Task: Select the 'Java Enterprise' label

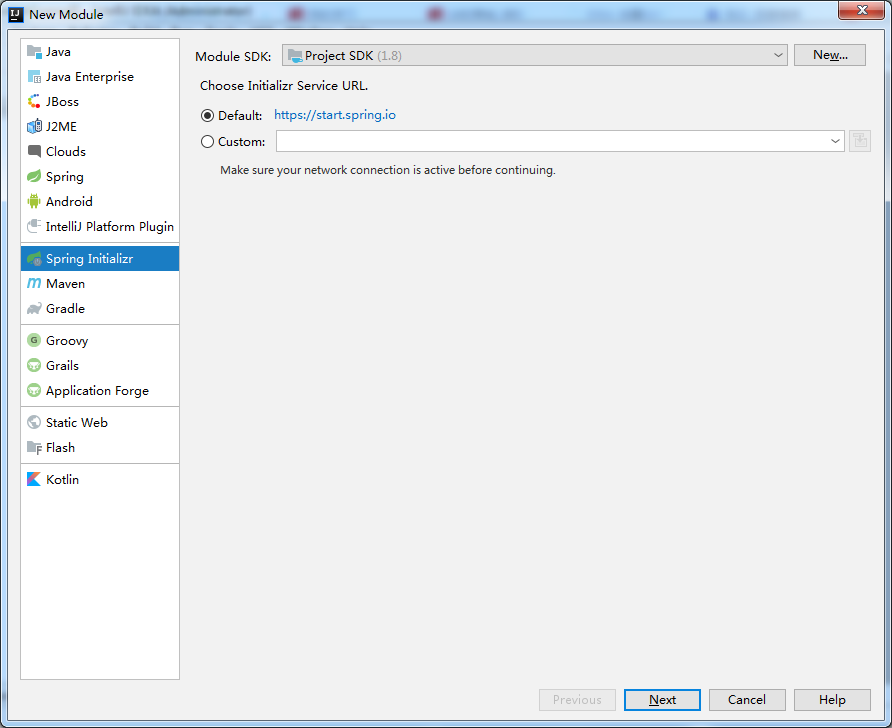Action: point(90,77)
